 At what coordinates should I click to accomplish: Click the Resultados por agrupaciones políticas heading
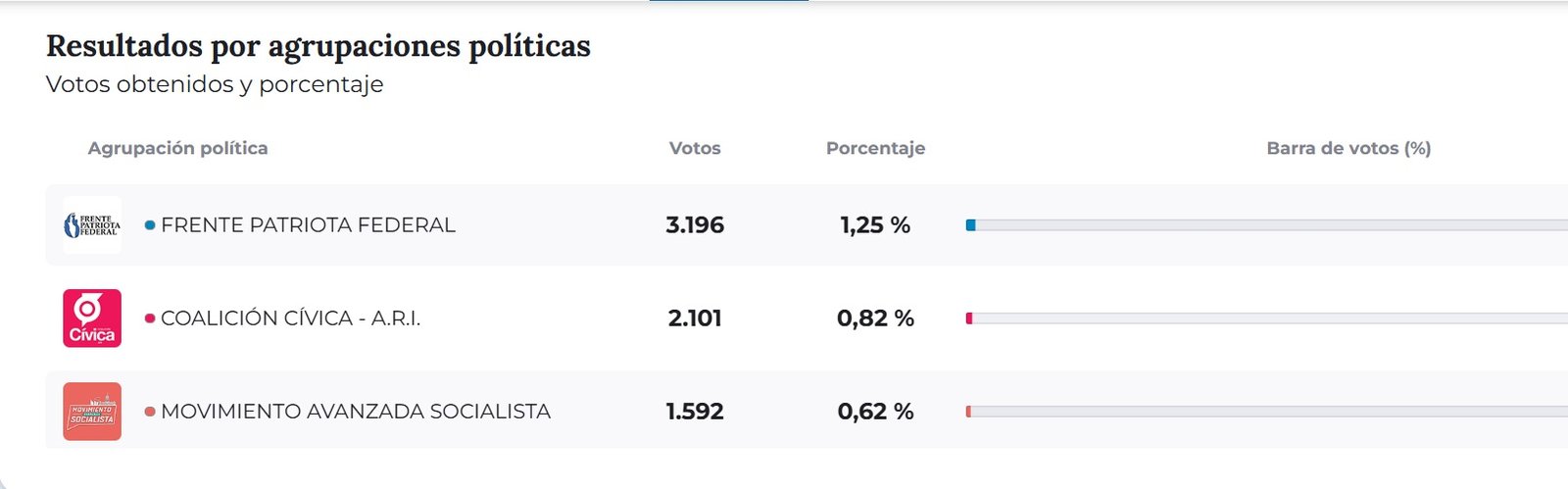coord(318,46)
